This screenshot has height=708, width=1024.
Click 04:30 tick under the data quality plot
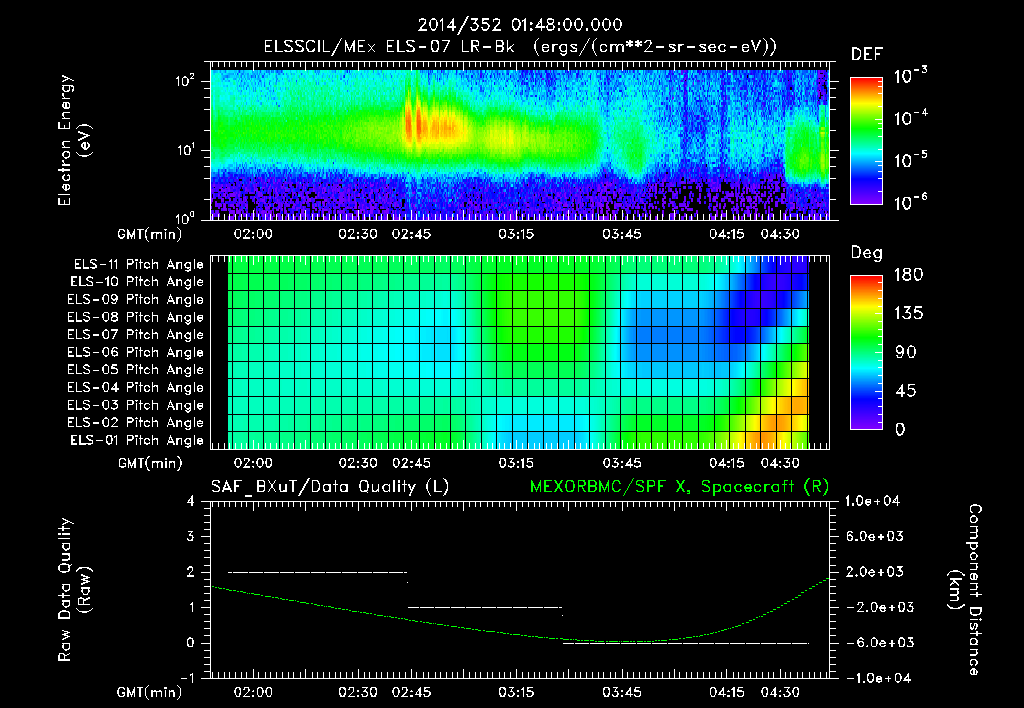[780, 692]
